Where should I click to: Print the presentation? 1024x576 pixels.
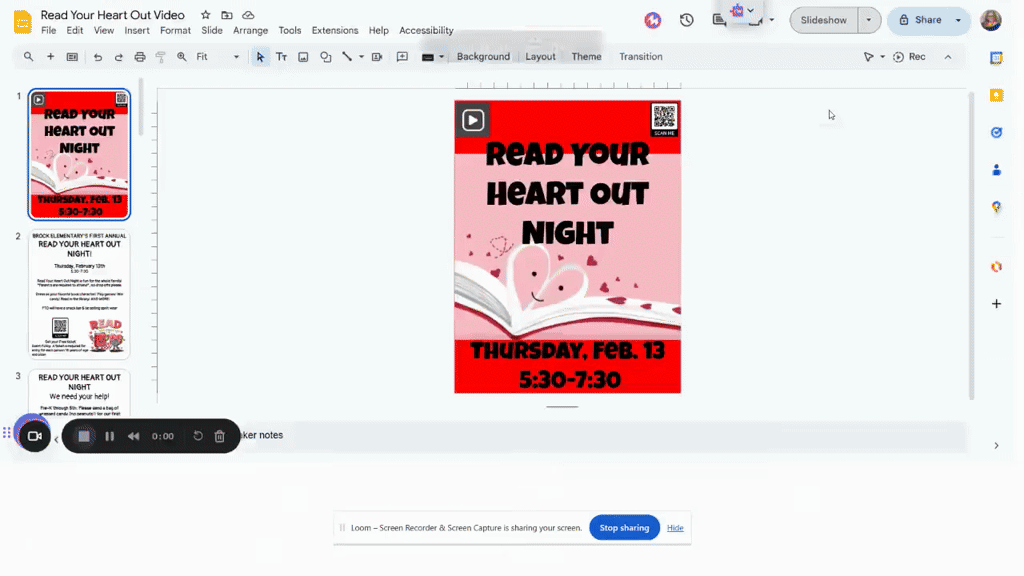click(x=140, y=57)
